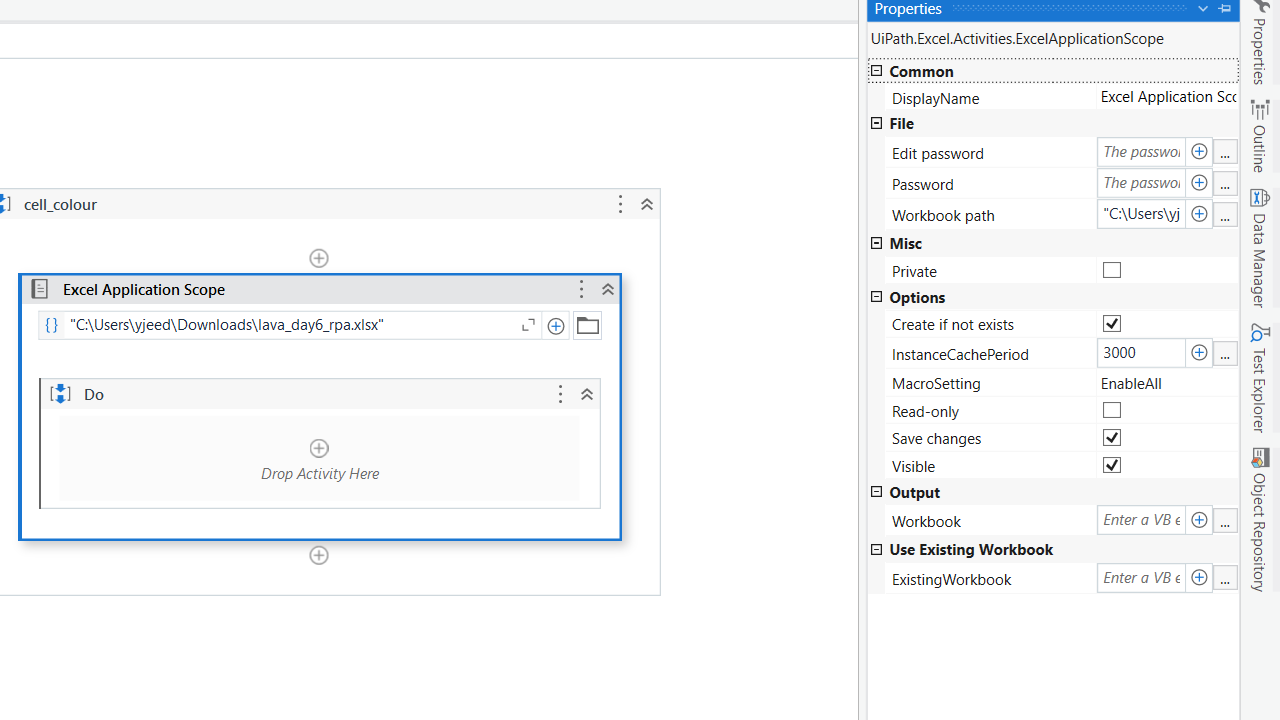1280x720 pixels.
Task: Uncheck the Save changes option
Action: coord(1111,437)
